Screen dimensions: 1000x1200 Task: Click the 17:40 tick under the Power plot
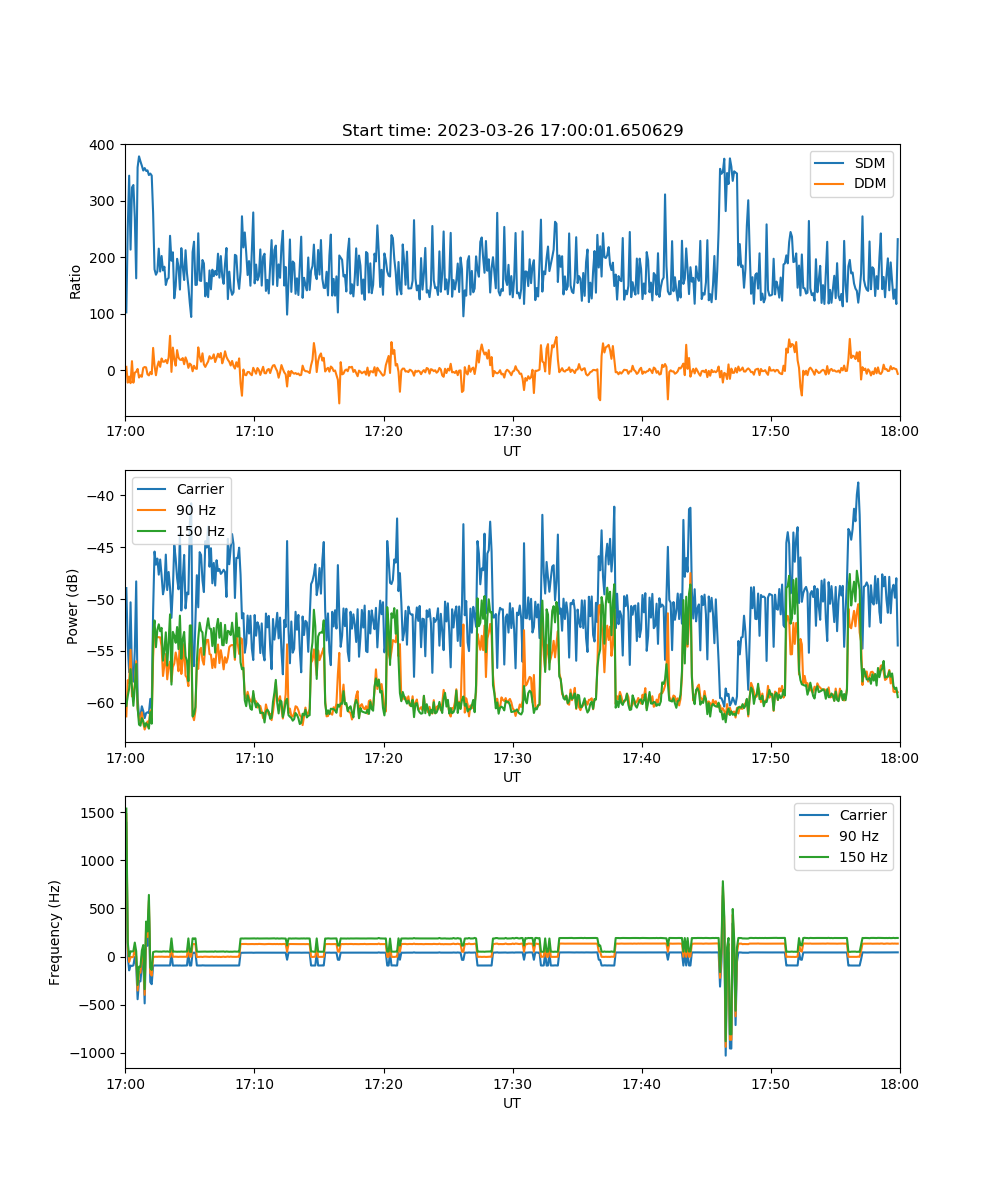click(x=641, y=757)
